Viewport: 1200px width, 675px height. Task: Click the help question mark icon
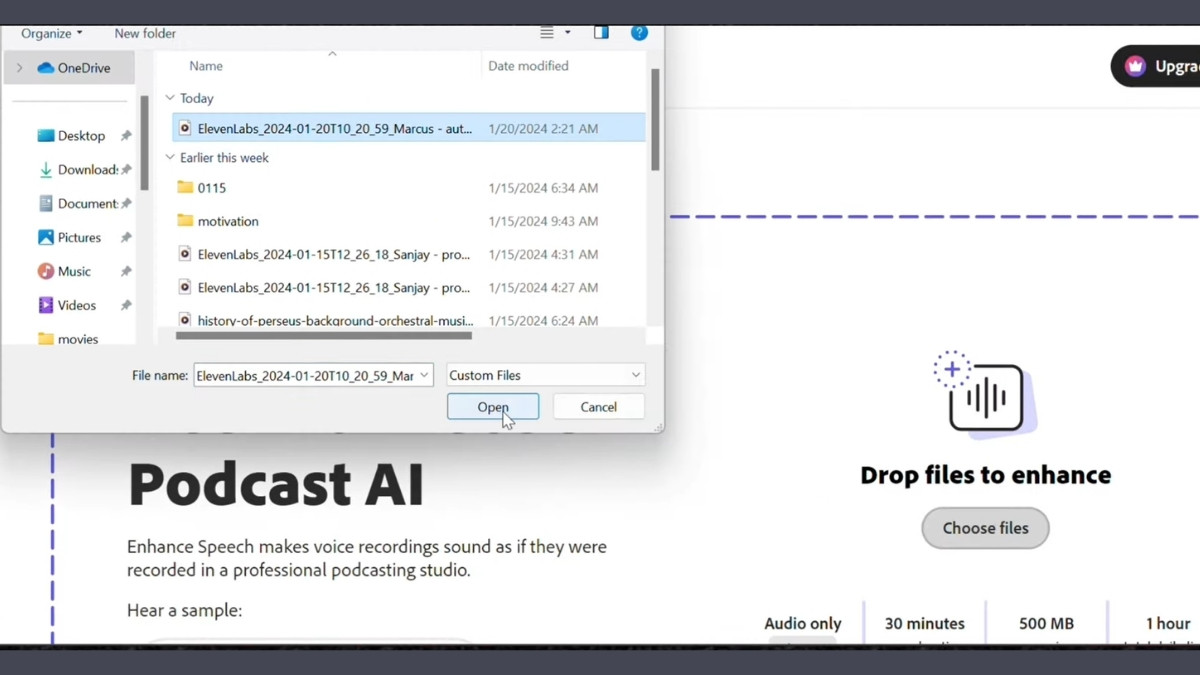[639, 33]
